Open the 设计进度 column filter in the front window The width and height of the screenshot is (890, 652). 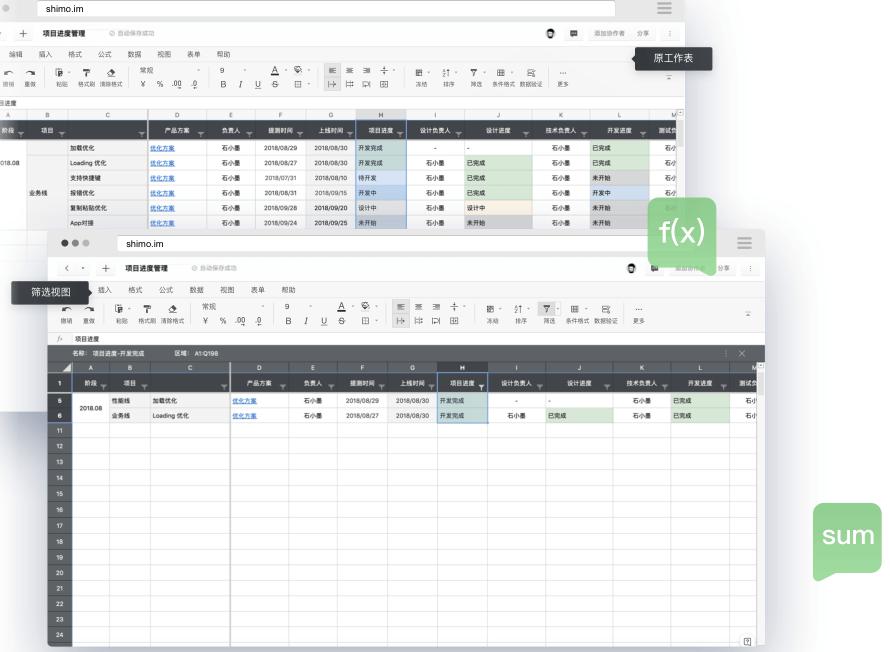[x=607, y=387]
